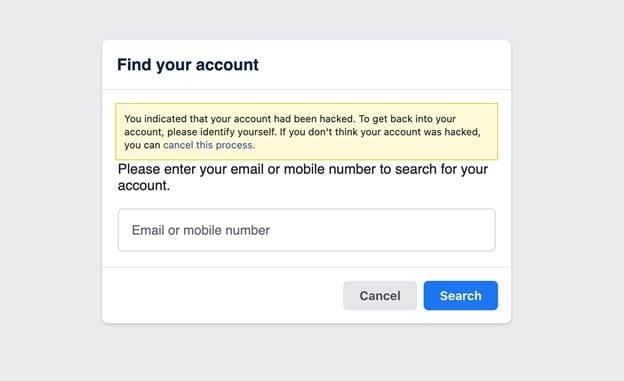Click 'To get back into your' notice text

click(x=407, y=119)
